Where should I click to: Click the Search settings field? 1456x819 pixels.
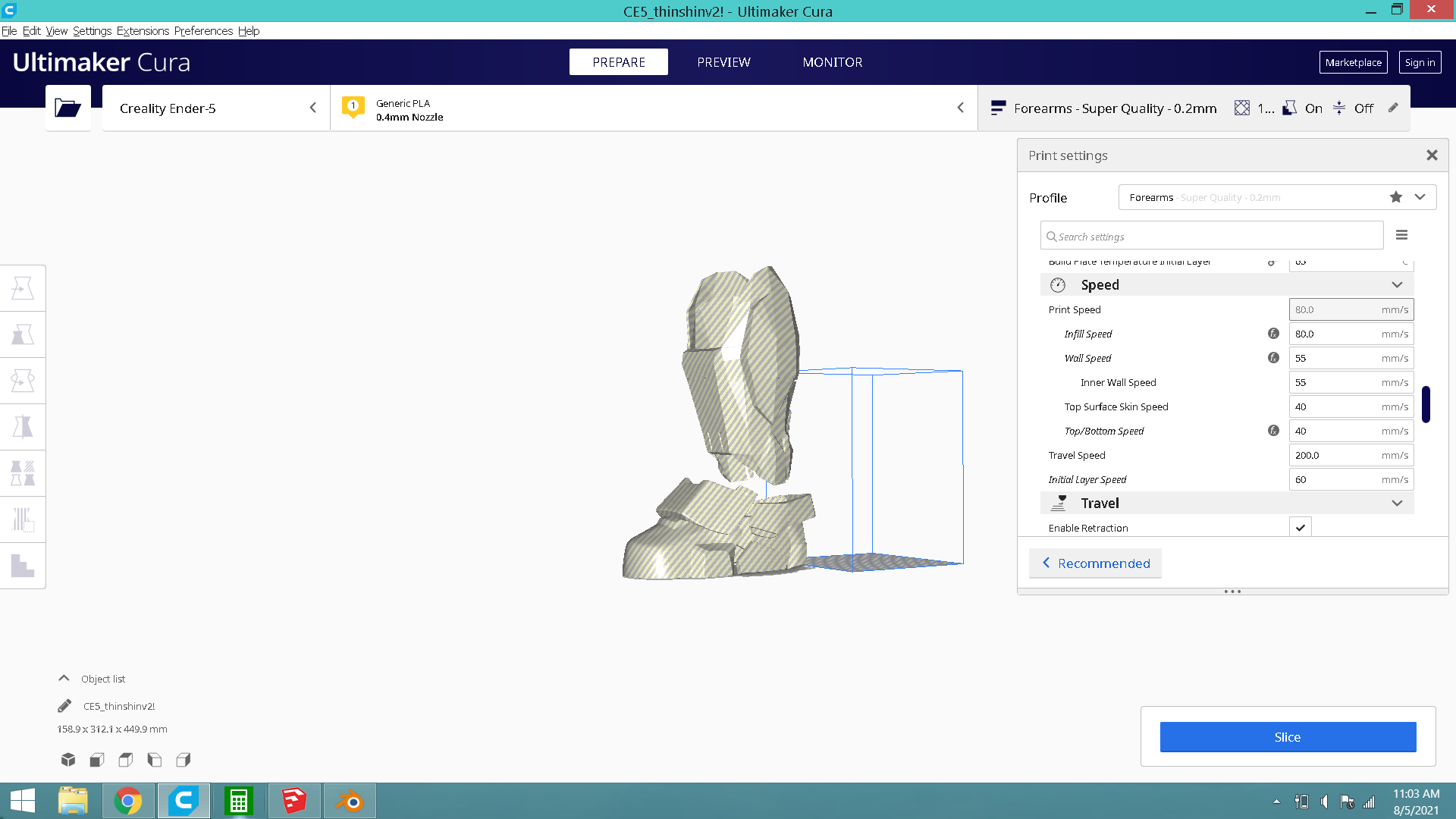coord(1212,236)
